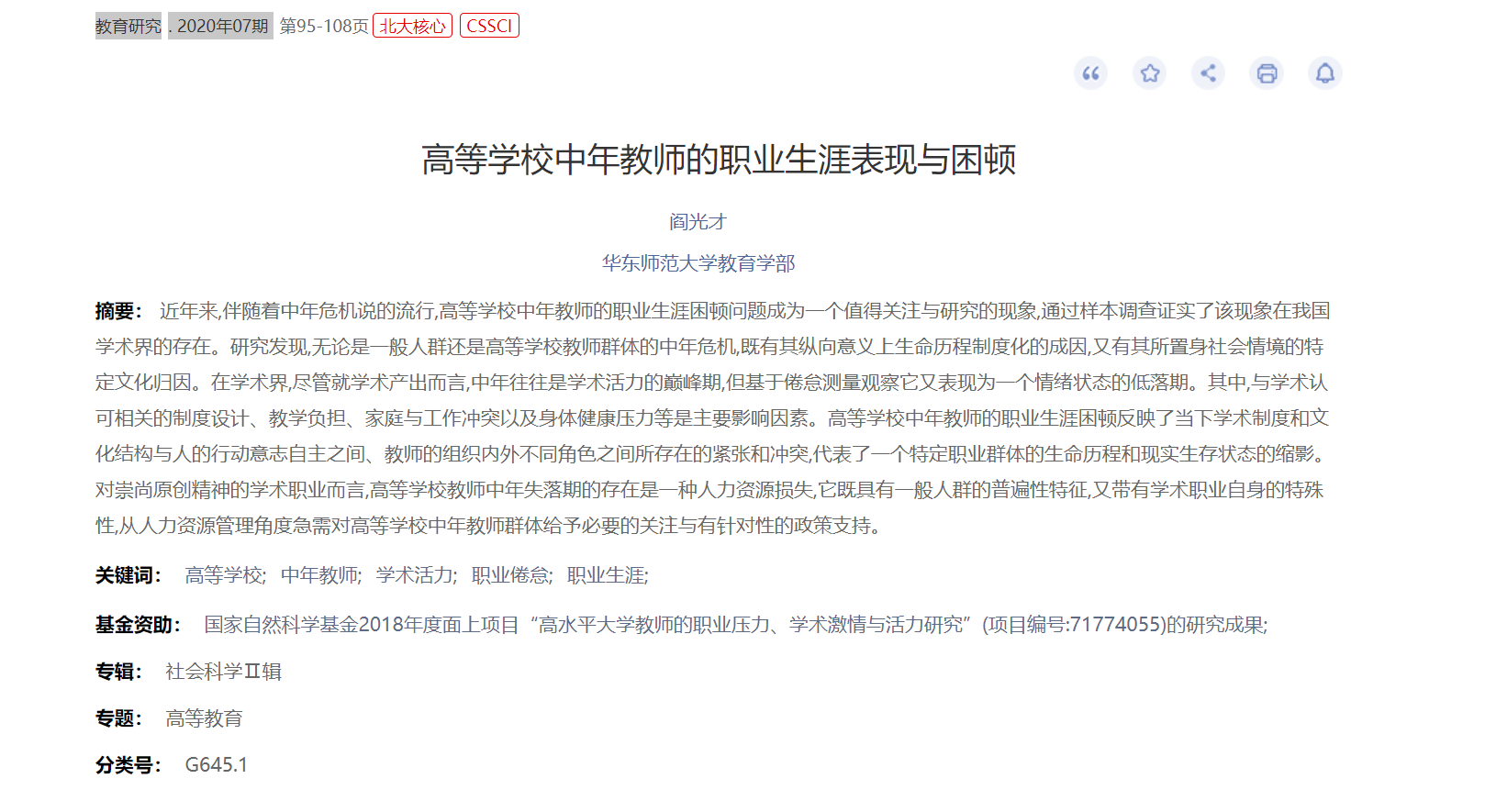The image size is (1485, 812).
Task: Open institution link 华东师范大学教育学部
Action: click(x=698, y=263)
